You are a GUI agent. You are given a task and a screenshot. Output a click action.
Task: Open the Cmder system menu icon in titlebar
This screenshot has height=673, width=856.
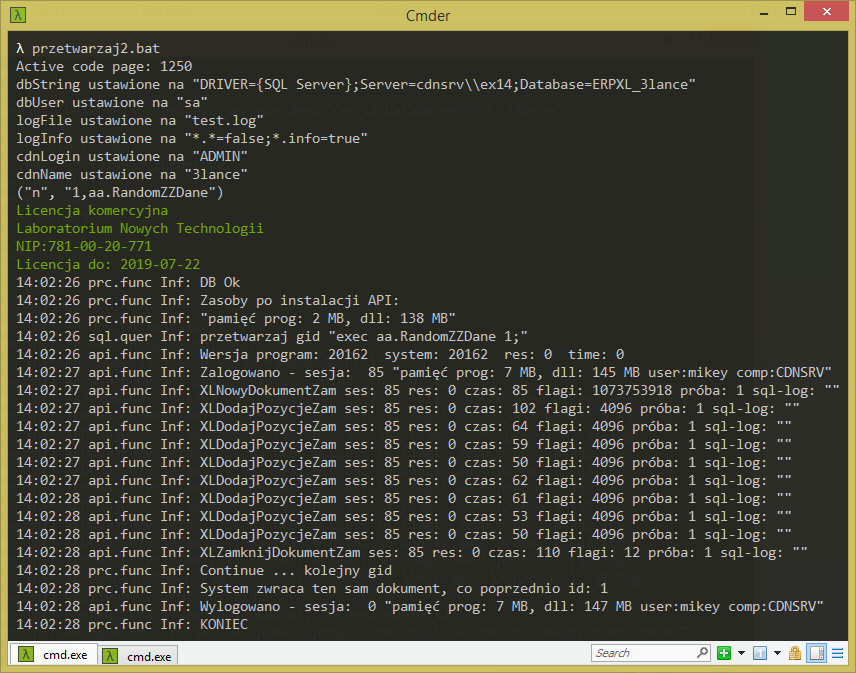point(19,15)
